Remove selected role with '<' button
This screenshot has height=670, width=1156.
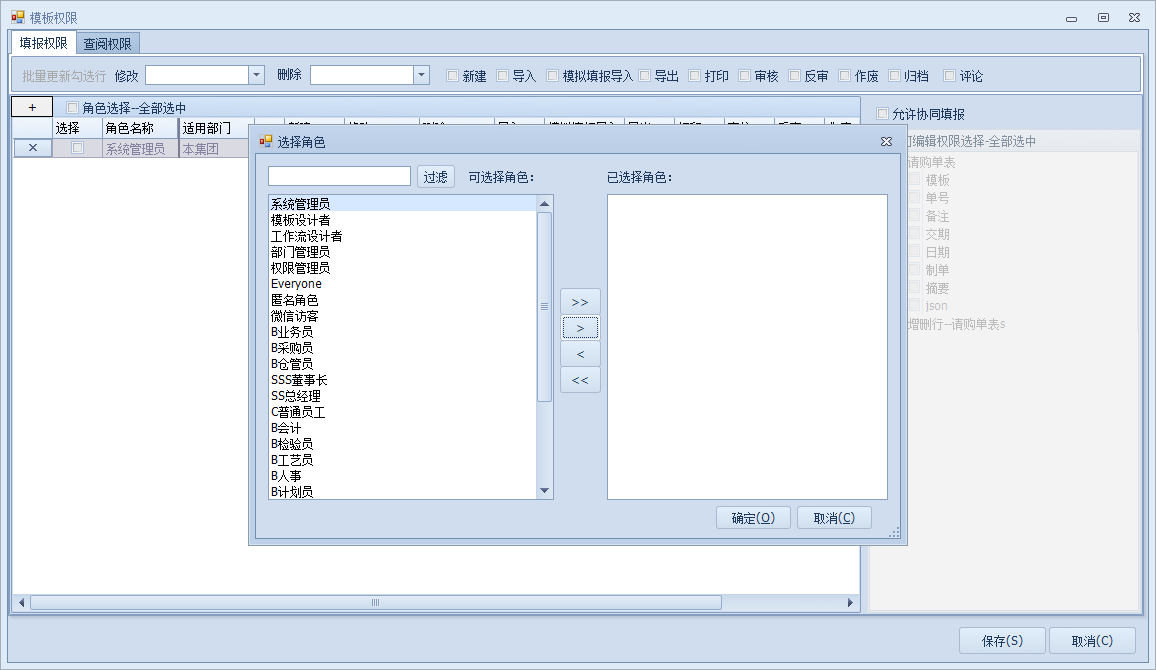580,354
